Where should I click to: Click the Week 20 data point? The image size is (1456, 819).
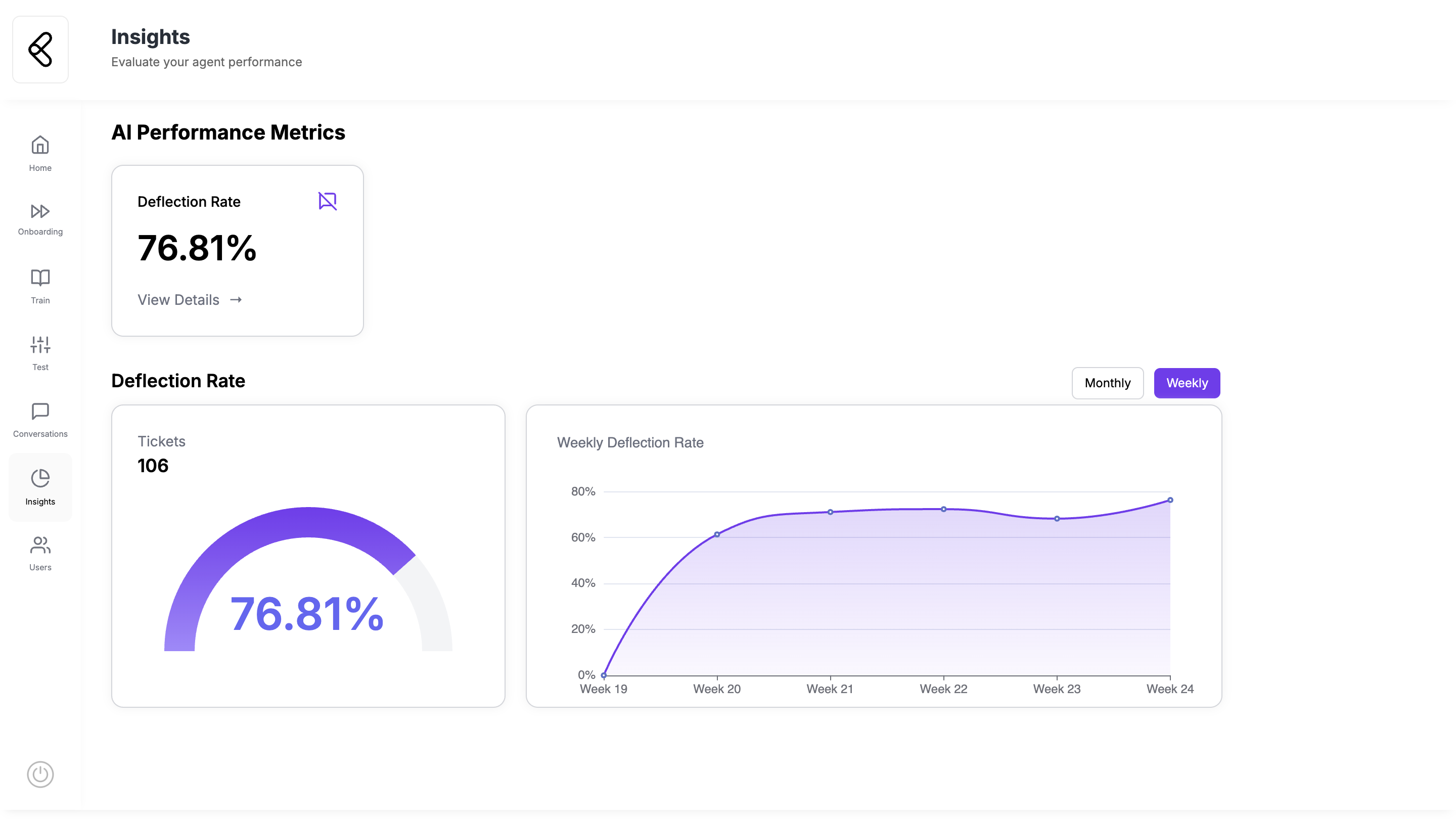(717, 534)
